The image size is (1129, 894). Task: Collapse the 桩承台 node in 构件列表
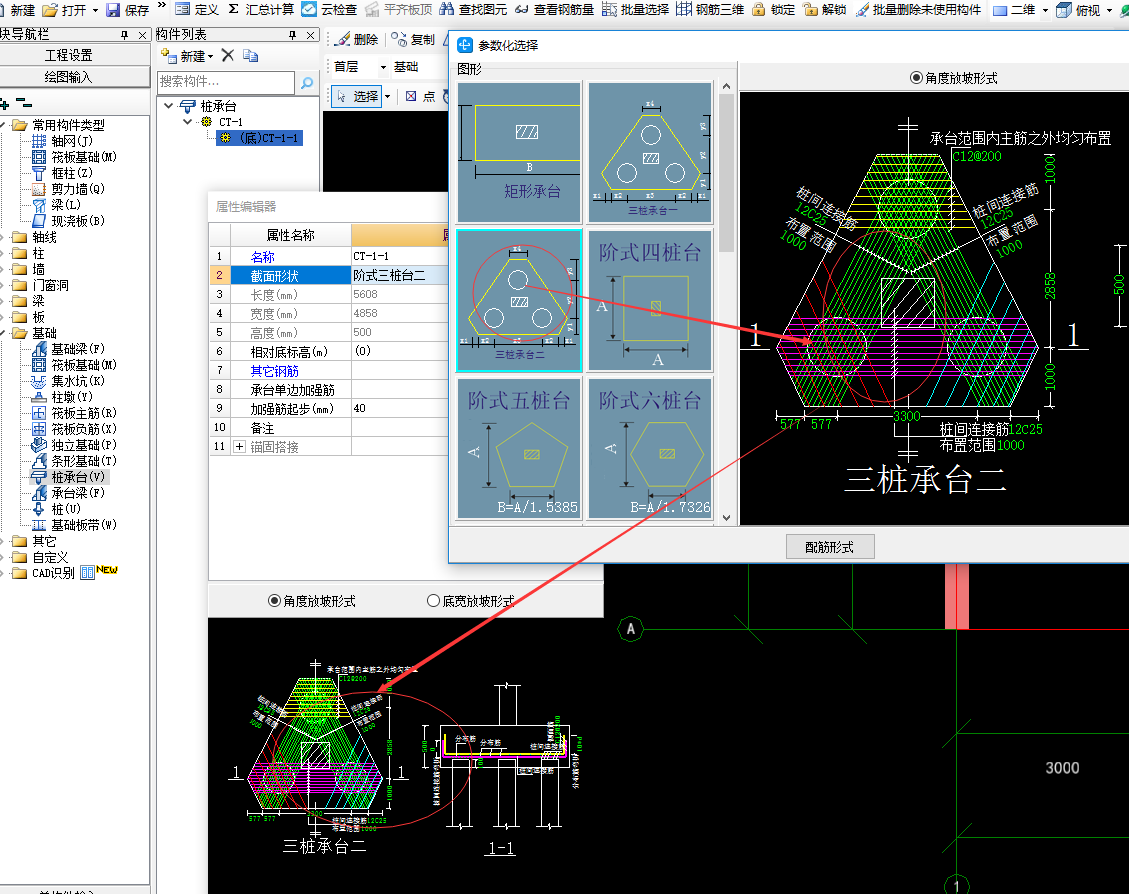point(168,106)
